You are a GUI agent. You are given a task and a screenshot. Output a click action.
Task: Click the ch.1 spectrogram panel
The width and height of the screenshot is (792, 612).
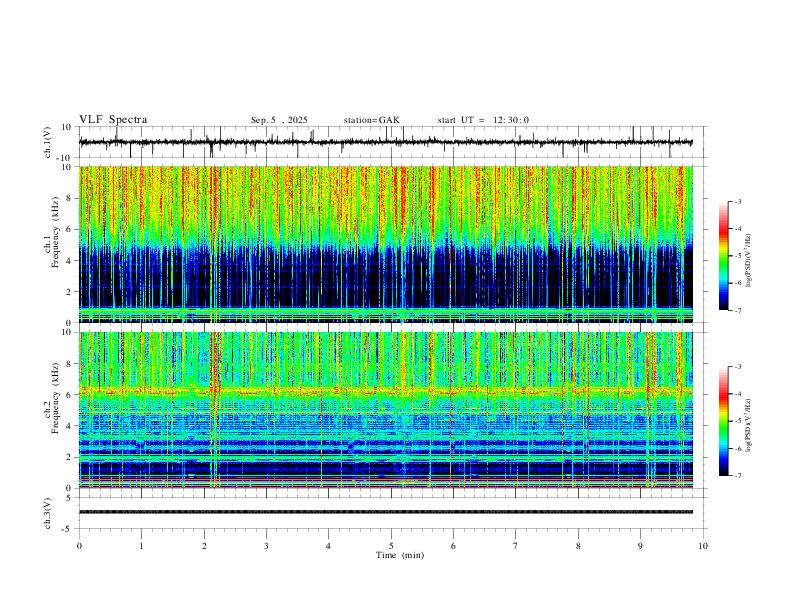pos(386,244)
